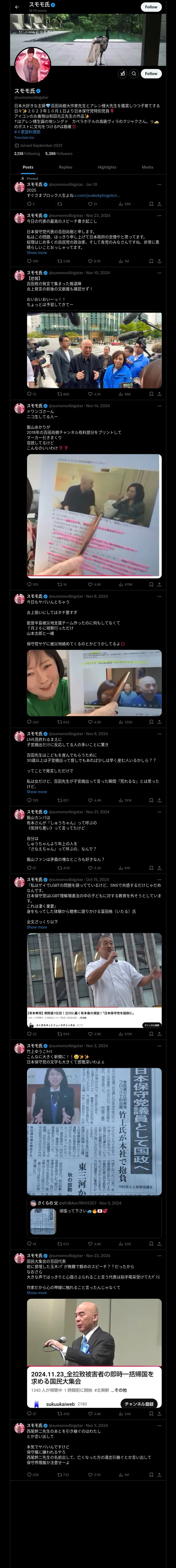The width and height of the screenshot is (176, 1568).
Task: Switch to the Replies tab
Action: point(65,167)
